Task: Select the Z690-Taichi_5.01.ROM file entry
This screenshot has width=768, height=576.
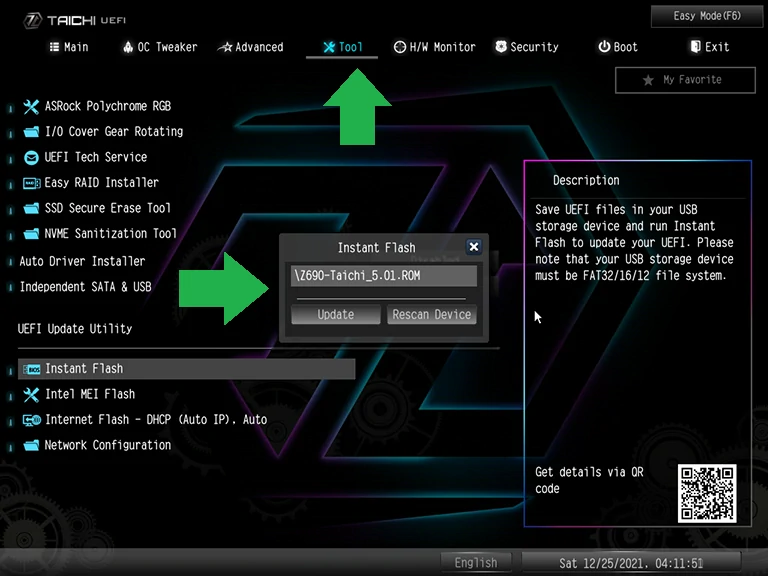Action: (x=384, y=276)
